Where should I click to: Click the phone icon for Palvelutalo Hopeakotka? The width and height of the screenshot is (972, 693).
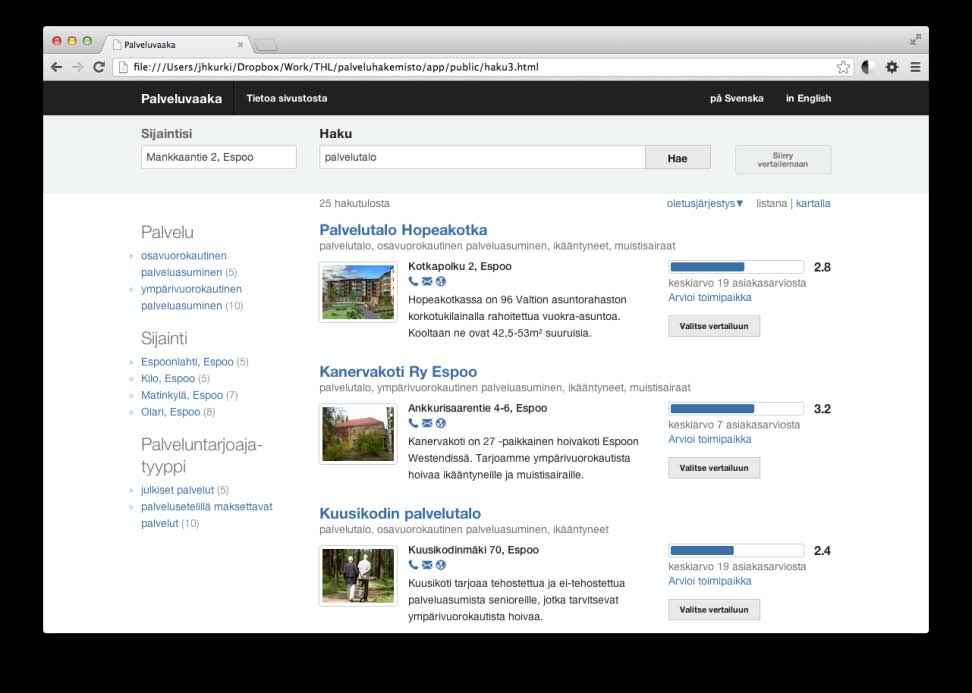[x=413, y=281]
